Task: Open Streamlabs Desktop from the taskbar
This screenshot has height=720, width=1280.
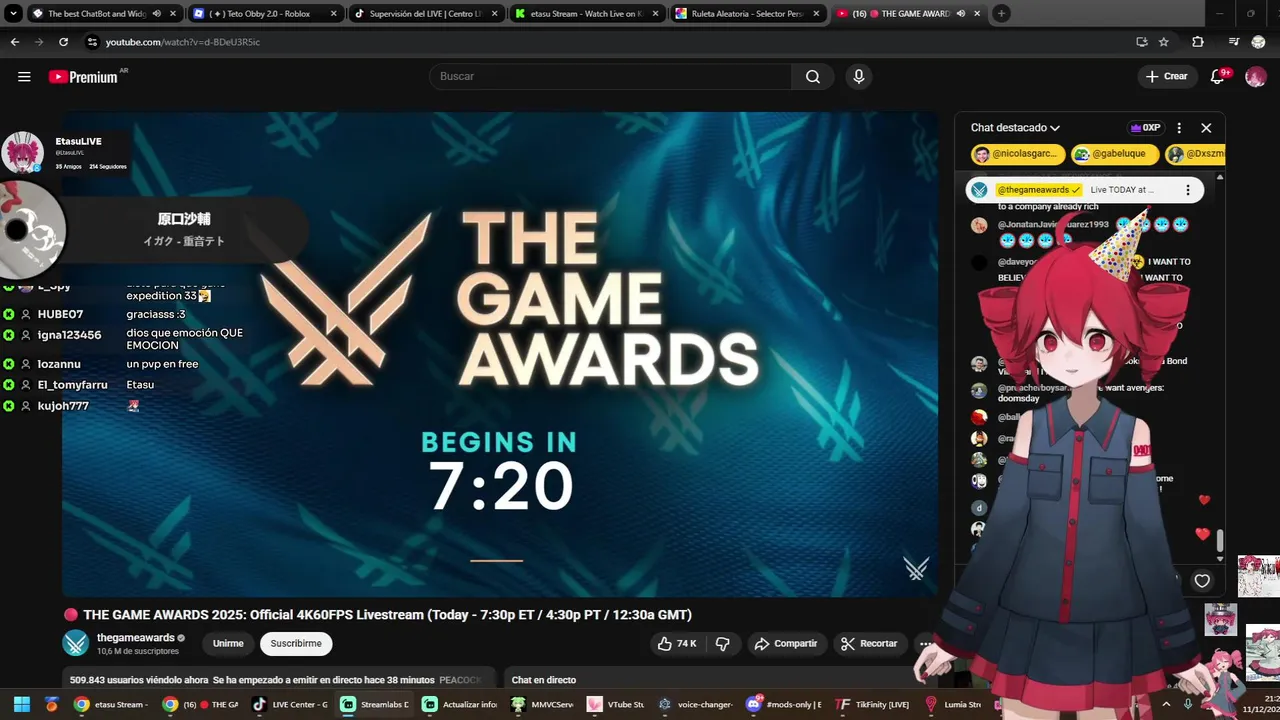Action: click(x=375, y=704)
